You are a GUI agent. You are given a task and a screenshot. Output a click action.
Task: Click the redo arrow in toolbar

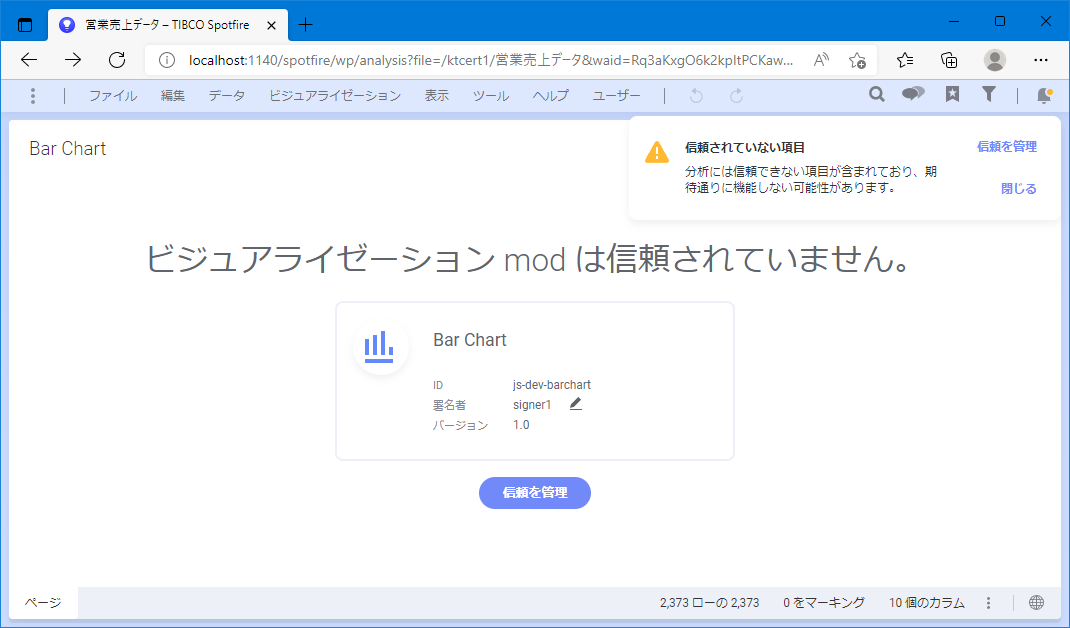736,96
